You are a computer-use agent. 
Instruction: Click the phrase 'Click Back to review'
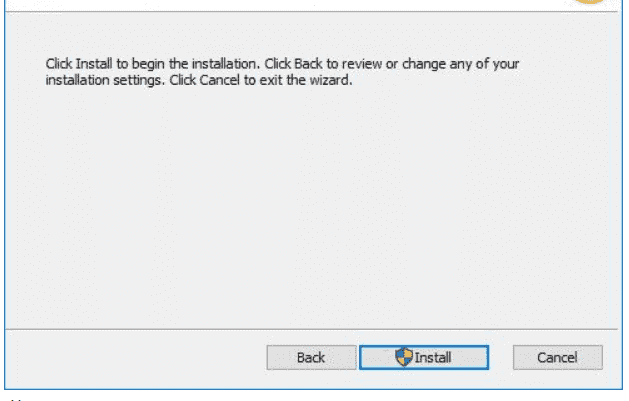click(x=323, y=64)
